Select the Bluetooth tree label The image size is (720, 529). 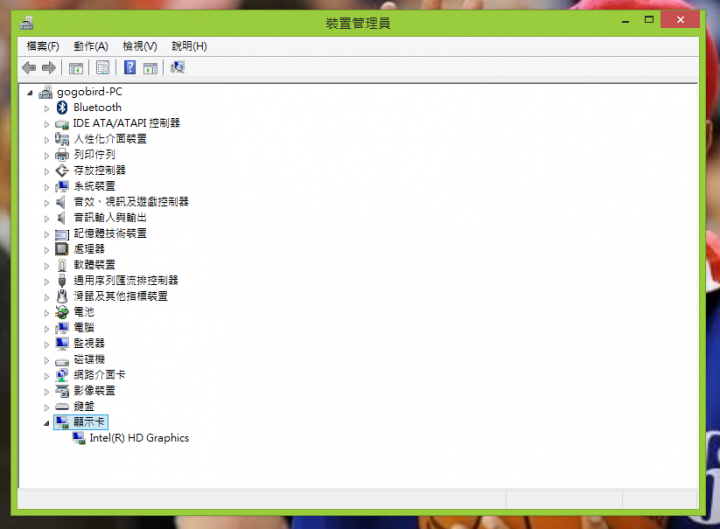tap(97, 107)
